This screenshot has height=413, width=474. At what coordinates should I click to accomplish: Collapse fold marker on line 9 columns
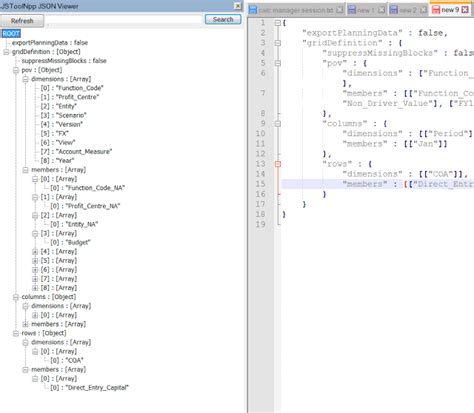point(278,124)
